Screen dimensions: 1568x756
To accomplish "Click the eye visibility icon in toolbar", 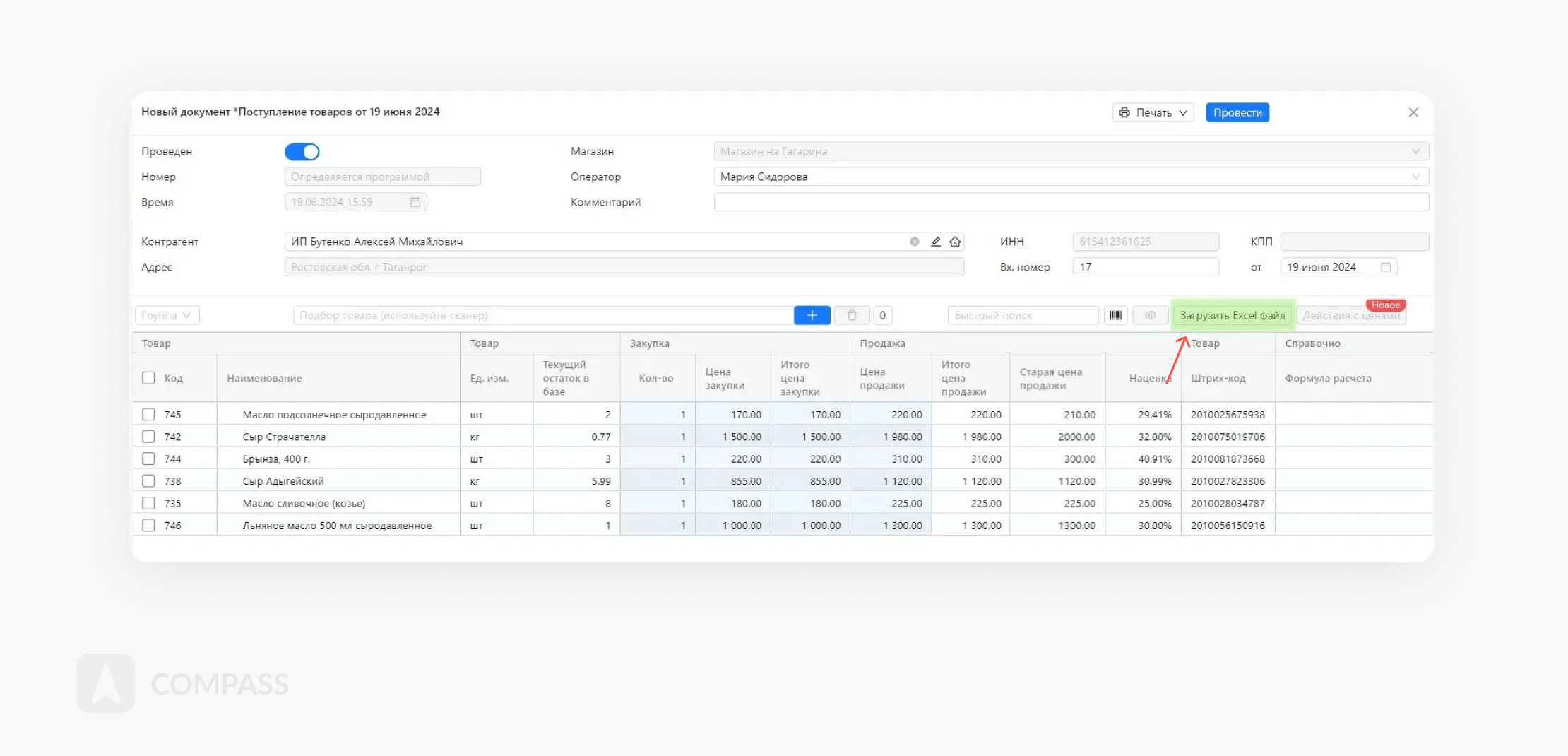I will tap(1151, 315).
